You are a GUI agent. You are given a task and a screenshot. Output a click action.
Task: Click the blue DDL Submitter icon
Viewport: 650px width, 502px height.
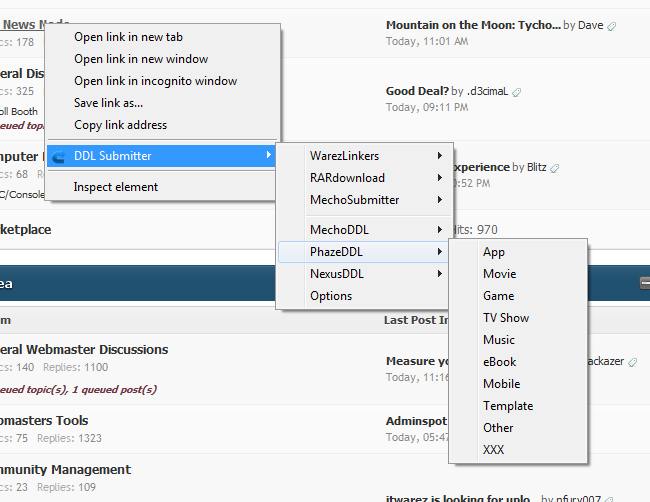point(59,156)
